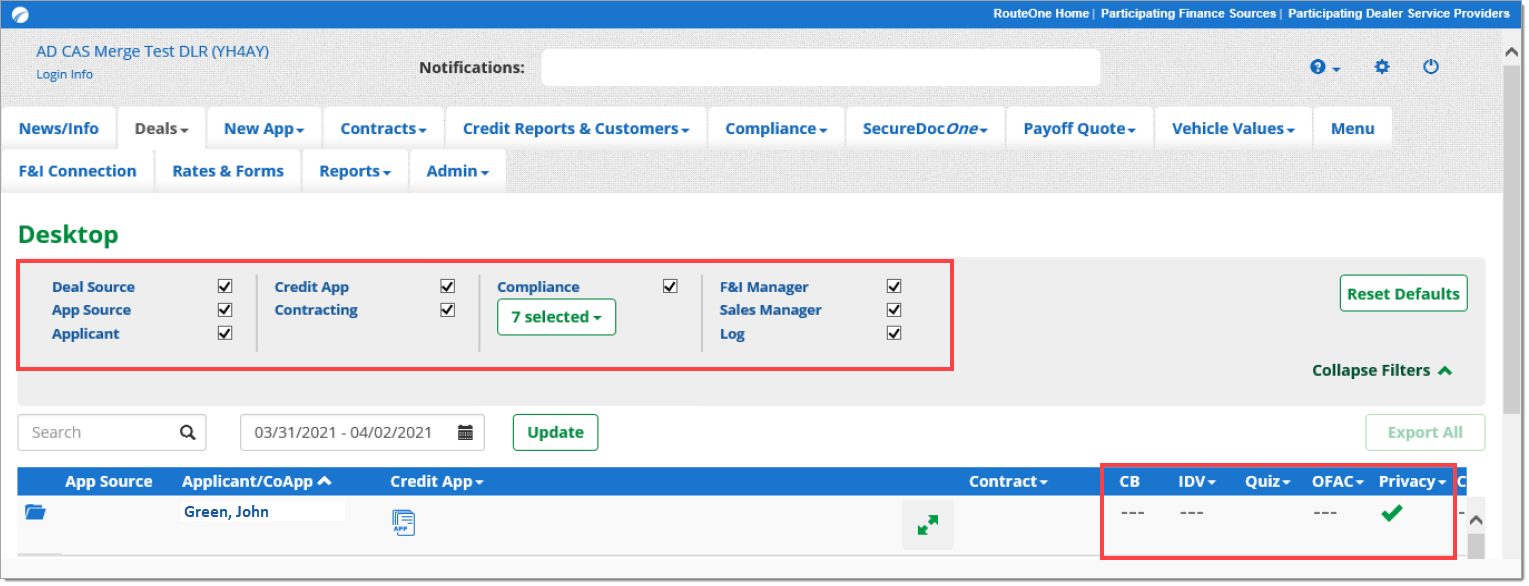
Task: Switch to the News/Info tab
Action: (59, 128)
